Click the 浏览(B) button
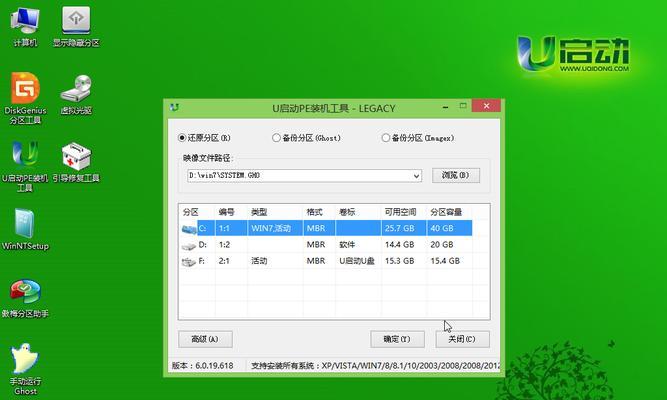Image resolution: width=667 pixels, height=400 pixels. tap(456, 175)
